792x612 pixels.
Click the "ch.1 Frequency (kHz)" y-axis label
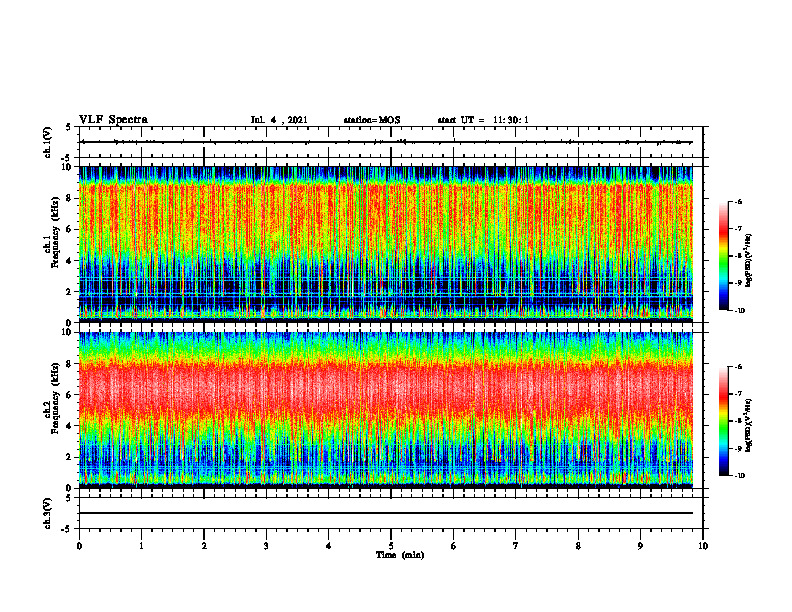pyautogui.click(x=52, y=232)
